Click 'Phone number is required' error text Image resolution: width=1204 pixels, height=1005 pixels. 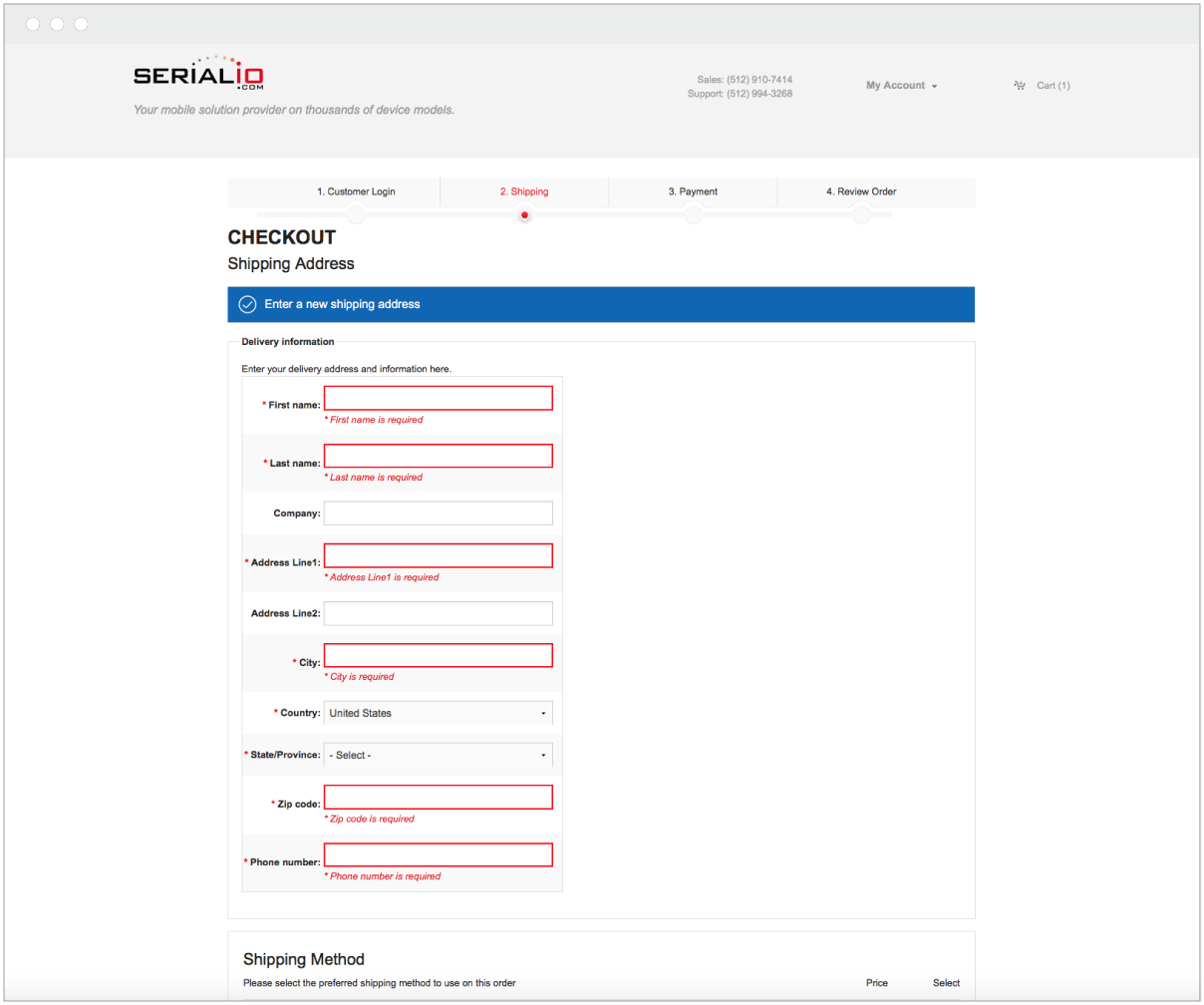pos(383,876)
